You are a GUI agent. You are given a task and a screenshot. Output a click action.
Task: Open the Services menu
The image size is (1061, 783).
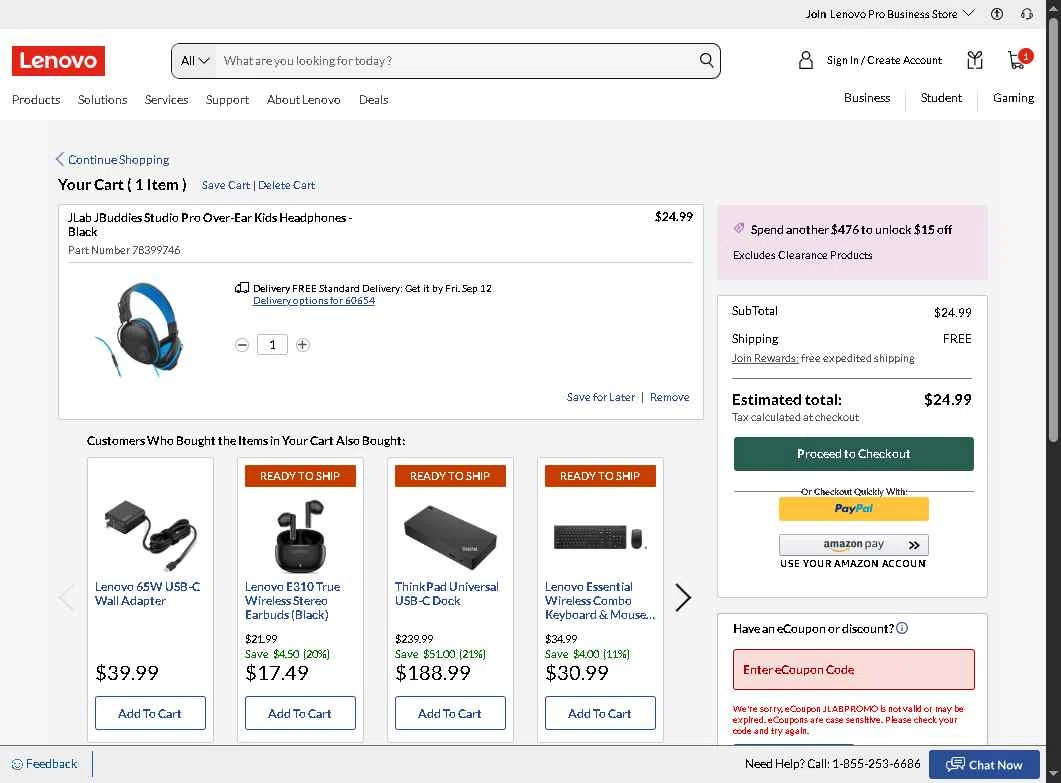pyautogui.click(x=166, y=99)
